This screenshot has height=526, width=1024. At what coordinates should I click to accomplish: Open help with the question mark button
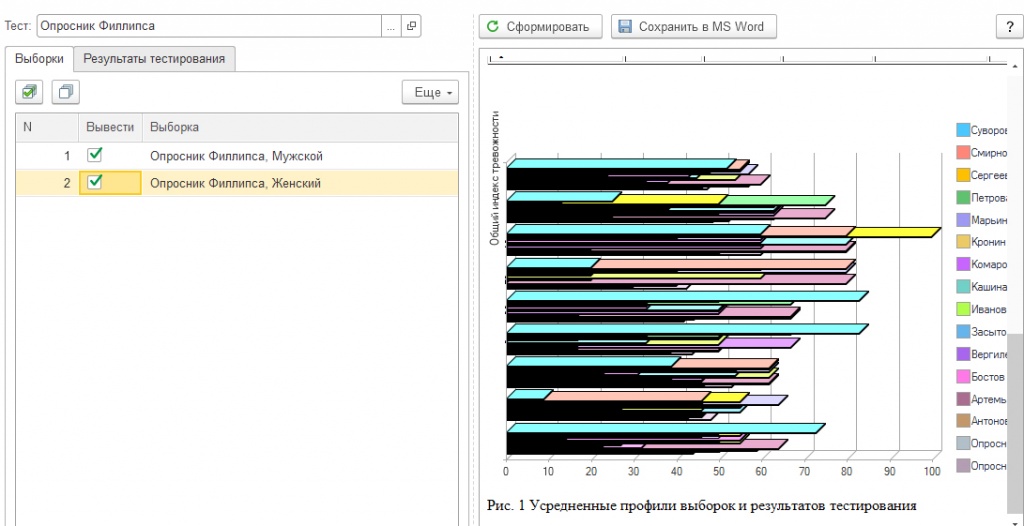[x=1010, y=27]
